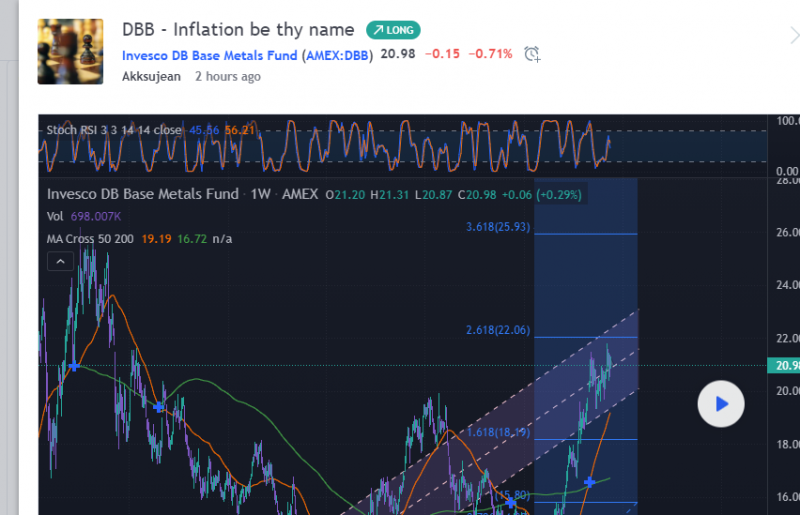
Task: Click the blue MA cross marker near 16.00
Action: pos(590,482)
